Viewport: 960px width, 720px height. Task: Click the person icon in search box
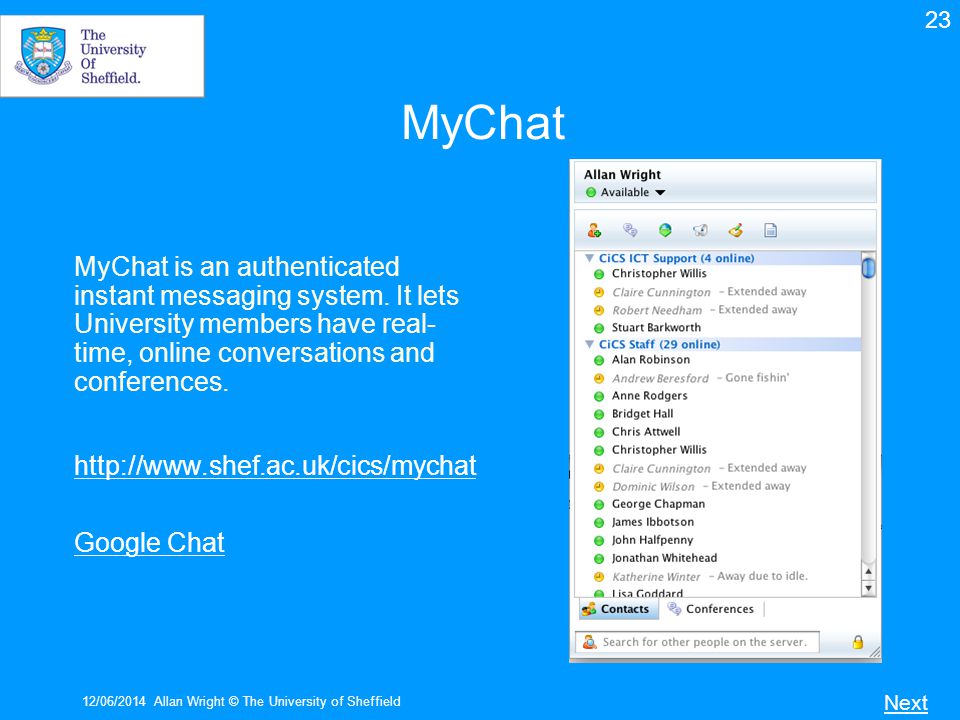pyautogui.click(x=590, y=642)
